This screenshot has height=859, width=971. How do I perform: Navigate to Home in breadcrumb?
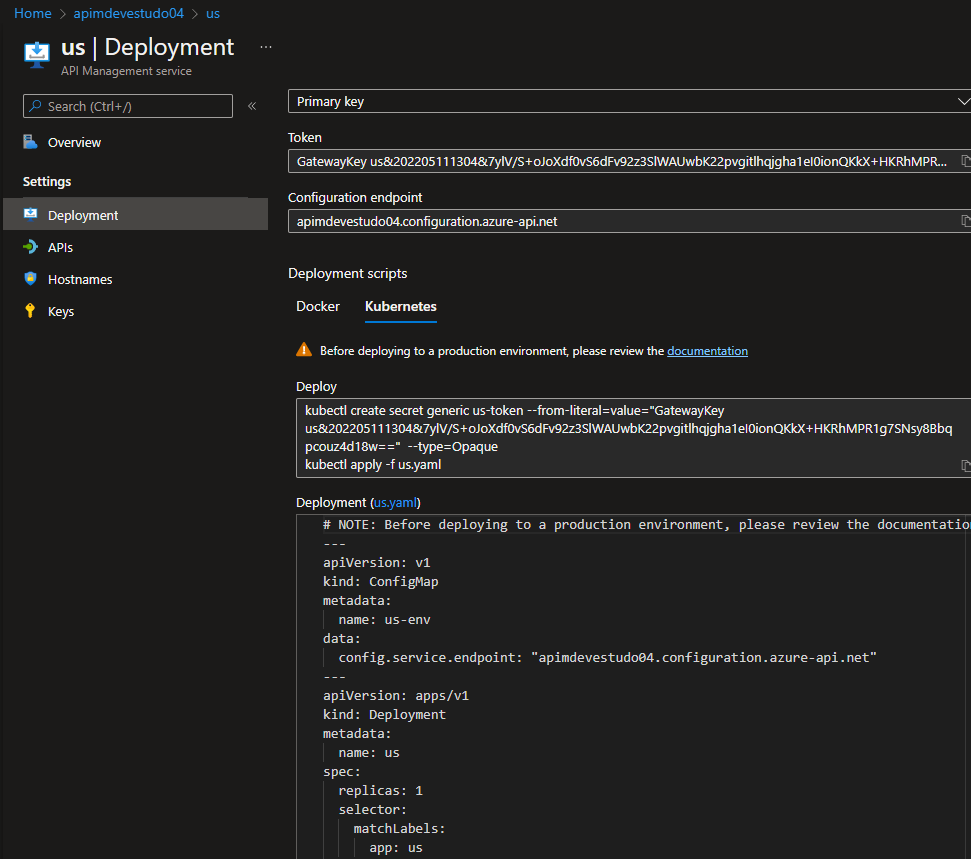[33, 13]
